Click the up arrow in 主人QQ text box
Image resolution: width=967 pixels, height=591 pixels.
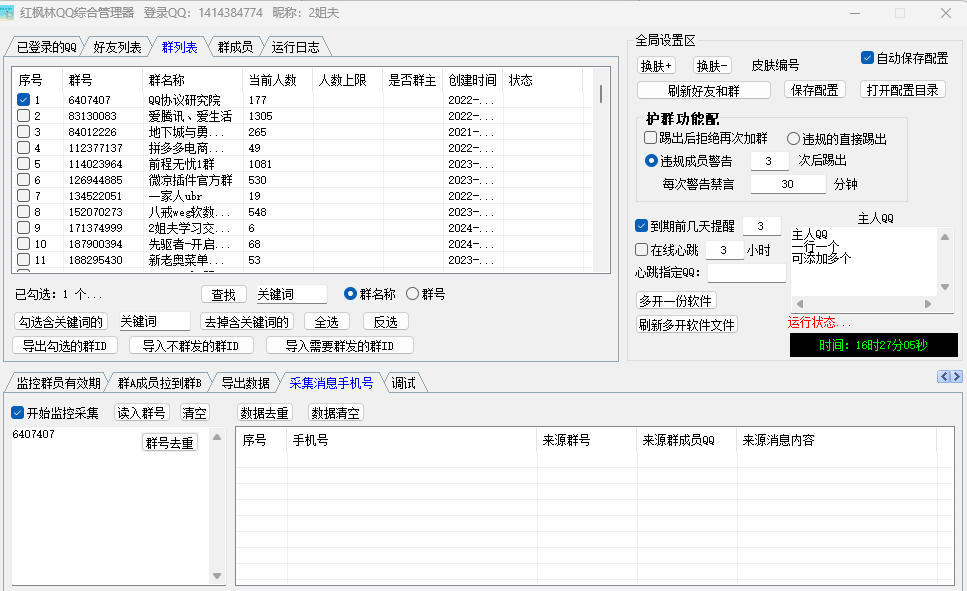tap(945, 235)
